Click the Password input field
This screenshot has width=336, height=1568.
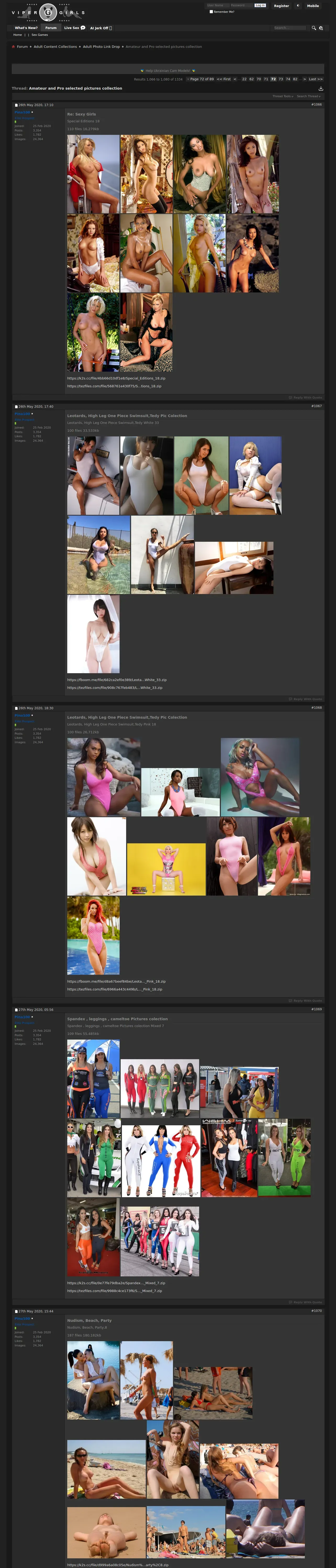(x=242, y=5)
